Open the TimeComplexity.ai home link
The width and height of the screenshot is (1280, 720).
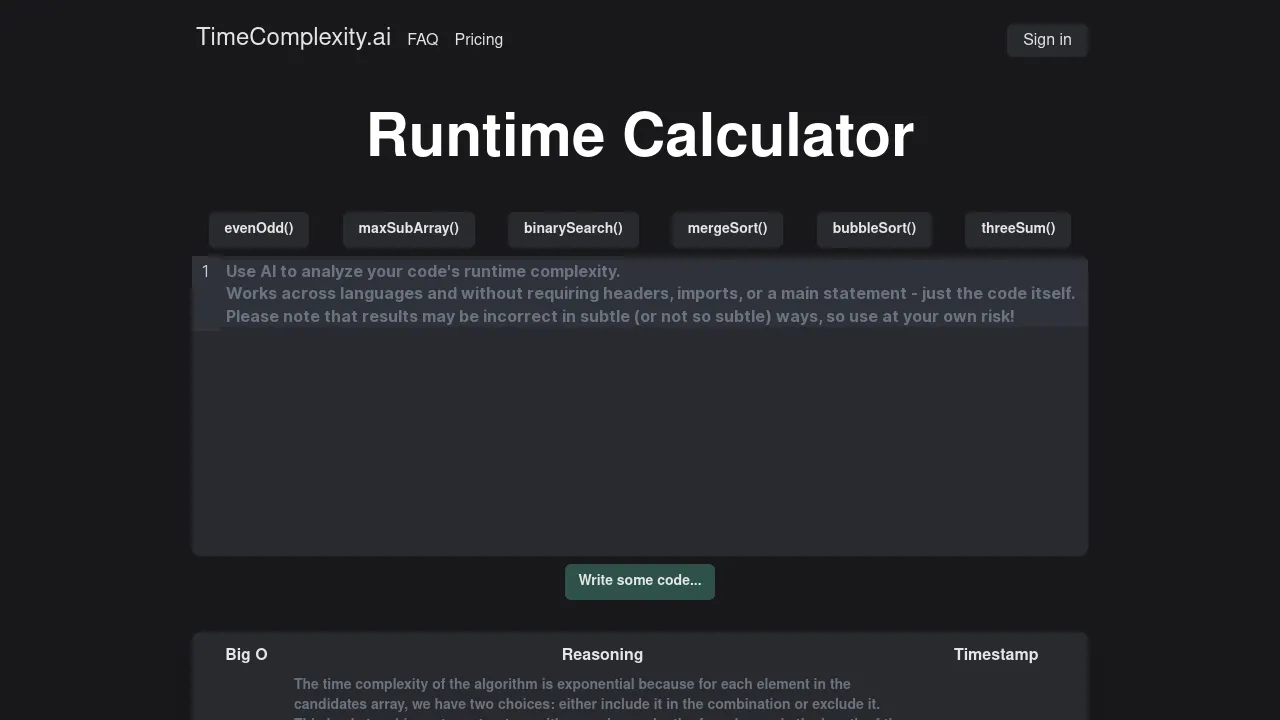[293, 37]
